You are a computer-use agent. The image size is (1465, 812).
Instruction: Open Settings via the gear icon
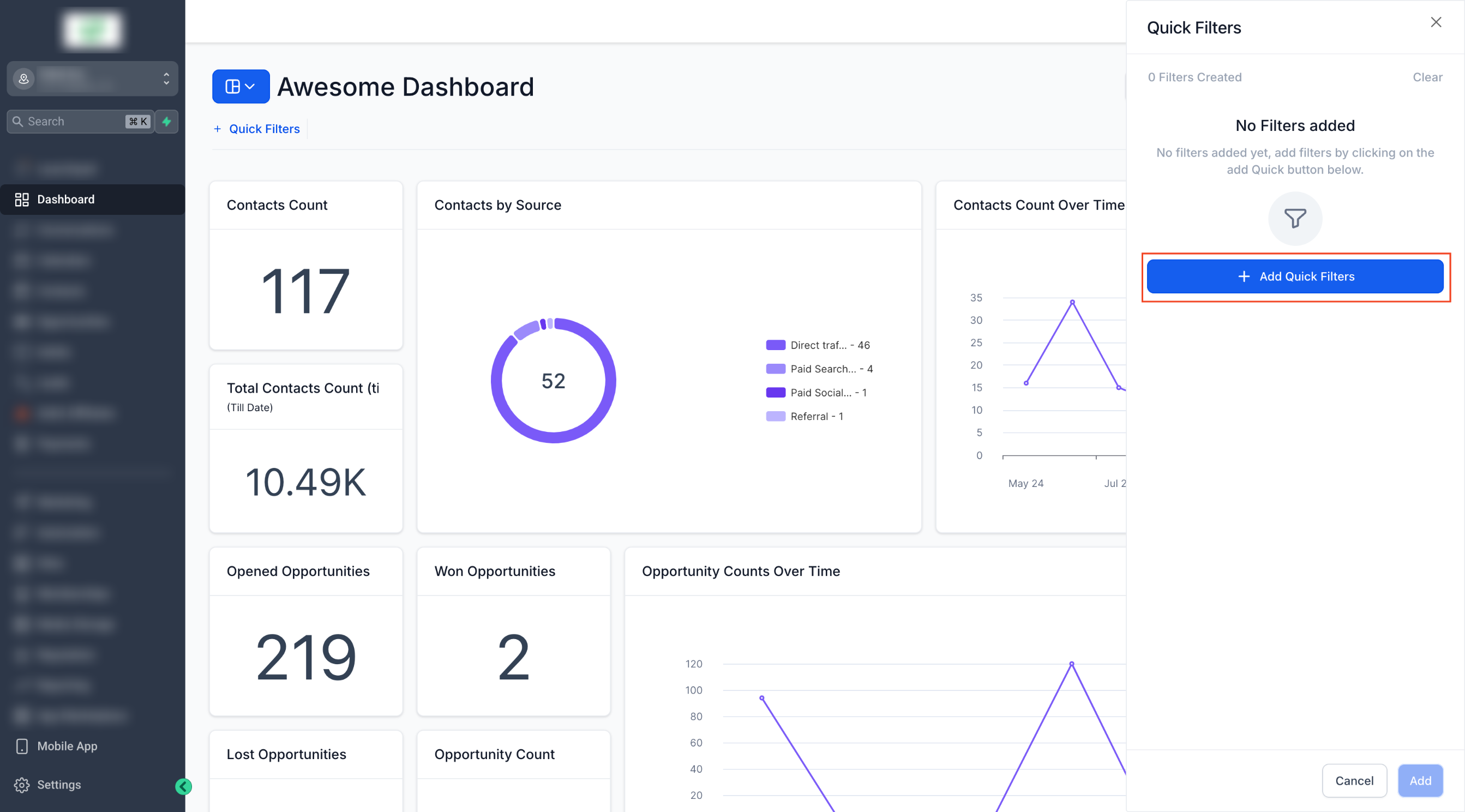[x=22, y=785]
